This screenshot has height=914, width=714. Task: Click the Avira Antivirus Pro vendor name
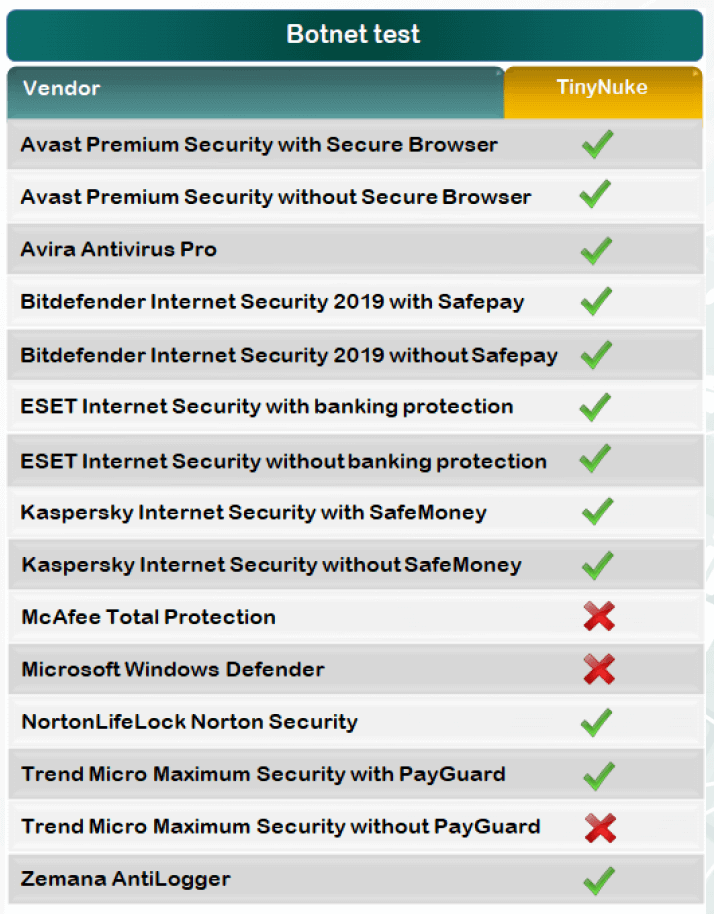[119, 249]
